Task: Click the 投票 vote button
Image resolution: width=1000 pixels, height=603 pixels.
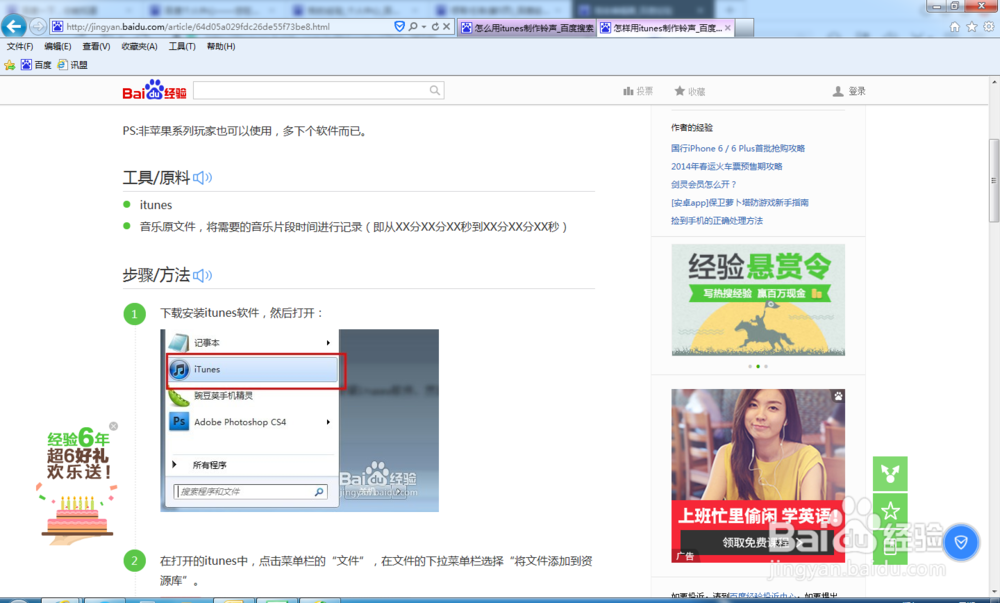Action: click(638, 91)
